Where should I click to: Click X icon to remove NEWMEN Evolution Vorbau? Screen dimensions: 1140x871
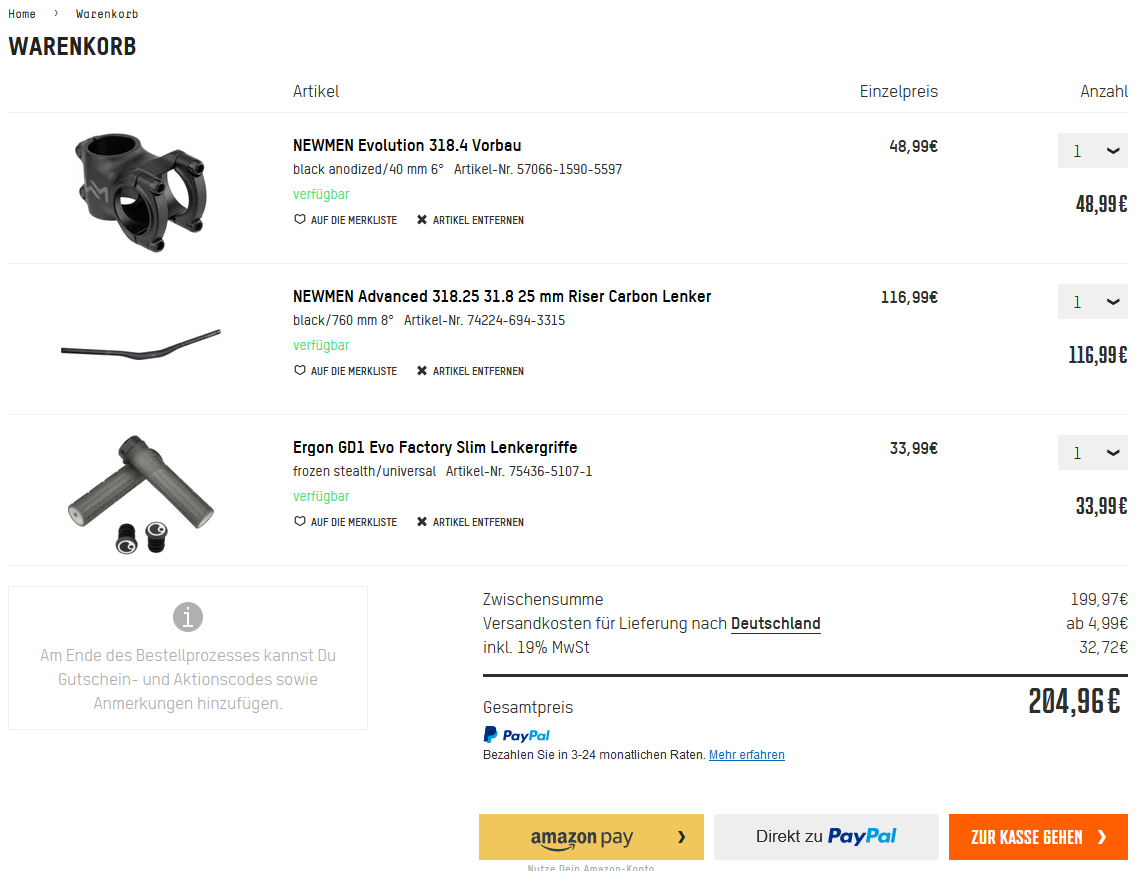coord(422,220)
